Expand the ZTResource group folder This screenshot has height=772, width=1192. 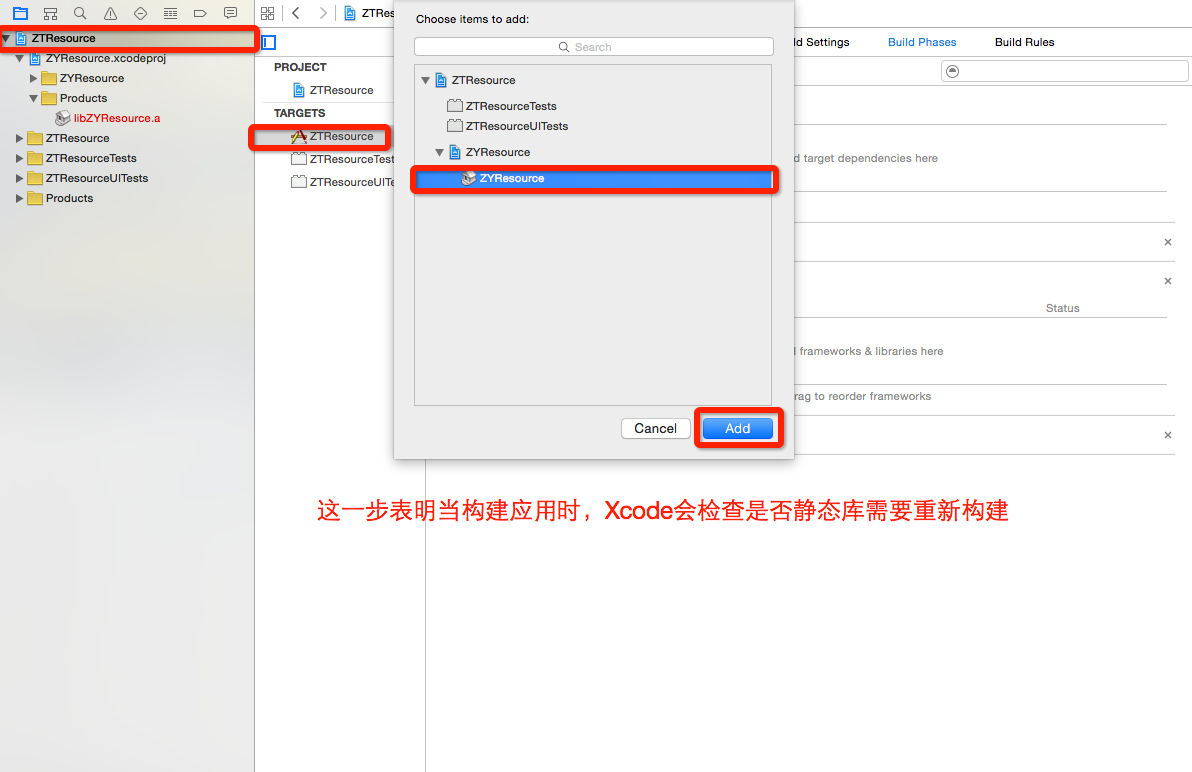[20, 138]
